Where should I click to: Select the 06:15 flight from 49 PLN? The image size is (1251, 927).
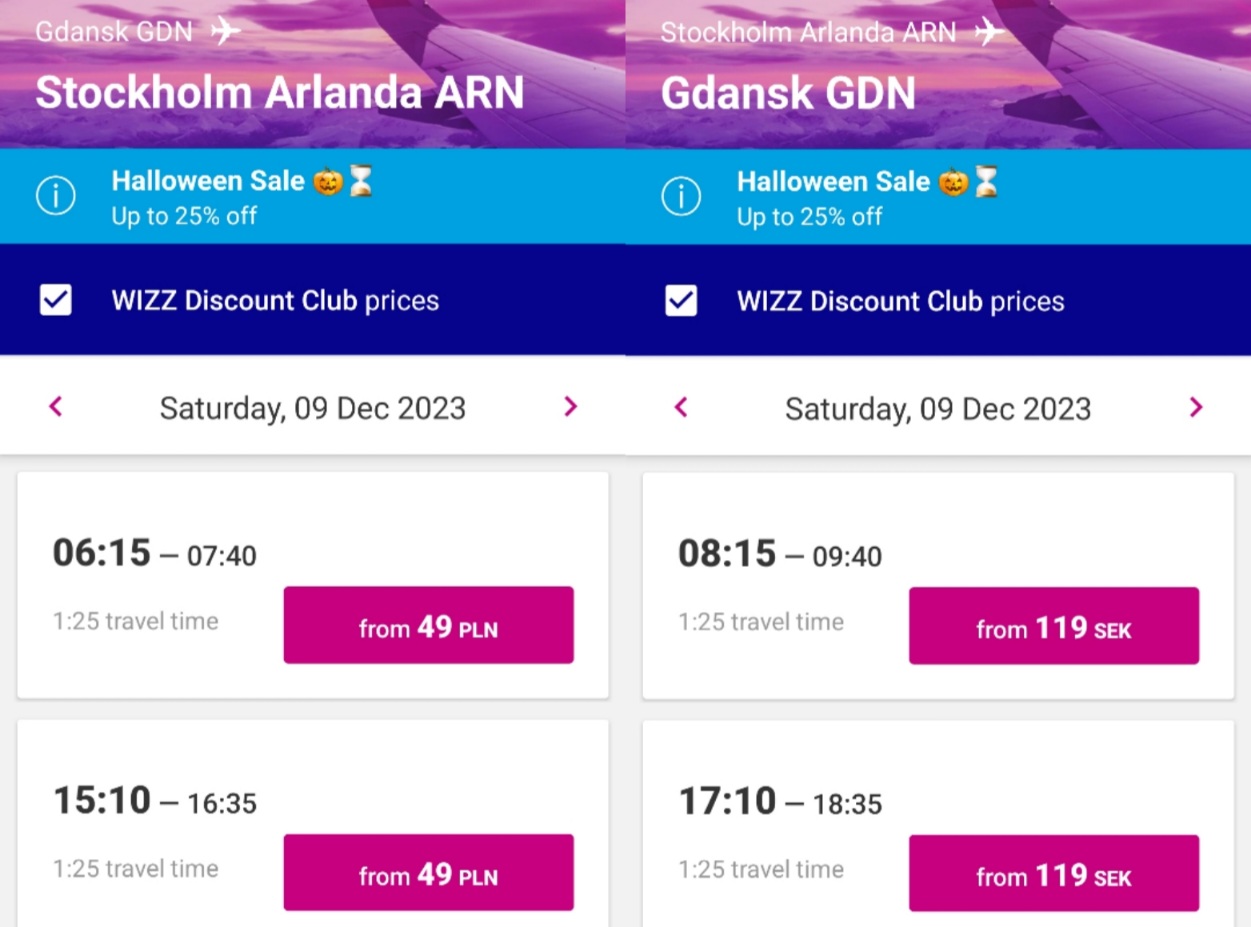coord(428,625)
